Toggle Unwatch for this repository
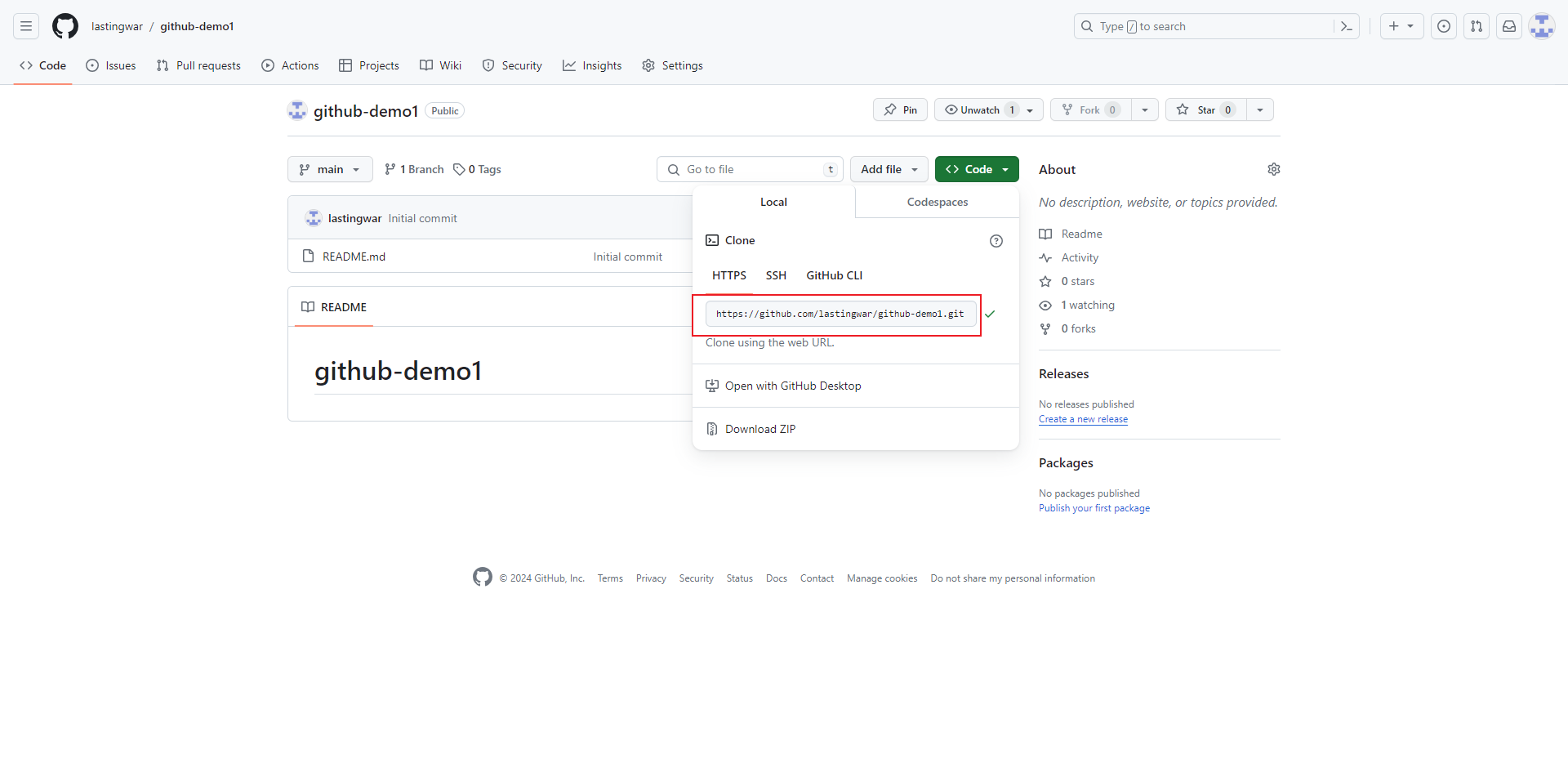This screenshot has height=772, width=1568. 980,110
